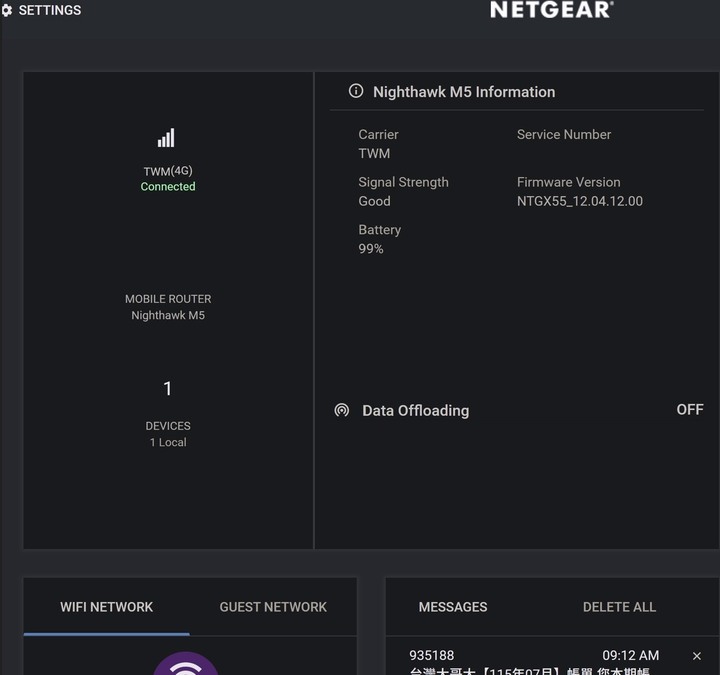Click the Nighthawk M5 Information heading
Image resolution: width=720 pixels, height=675 pixels.
click(464, 92)
